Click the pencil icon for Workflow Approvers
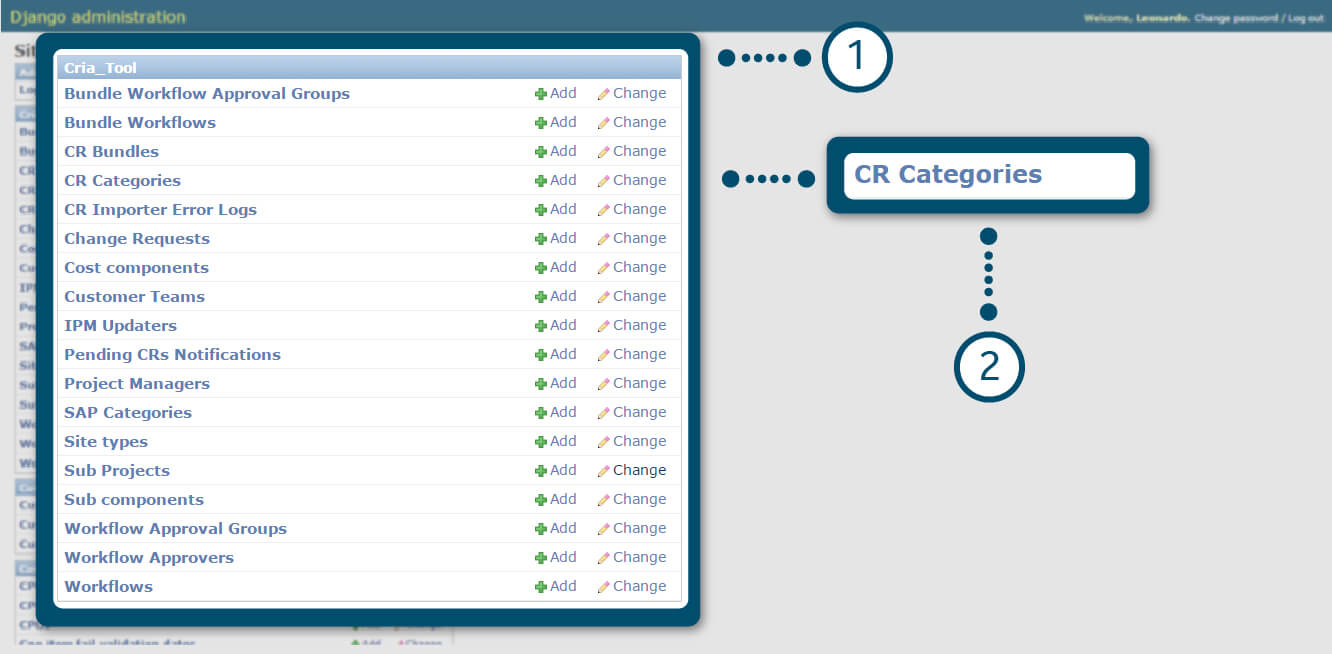The image size is (1332, 654). pyautogui.click(x=603, y=558)
